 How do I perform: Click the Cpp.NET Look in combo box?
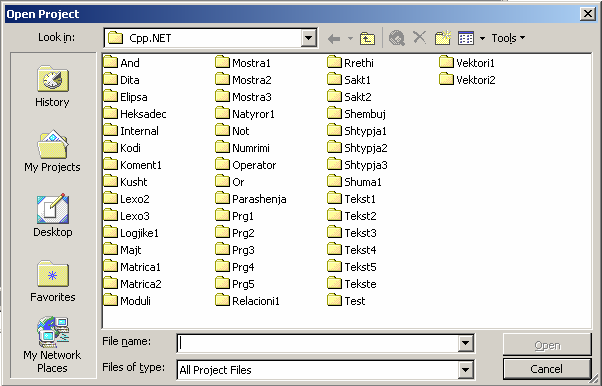[x=210, y=38]
